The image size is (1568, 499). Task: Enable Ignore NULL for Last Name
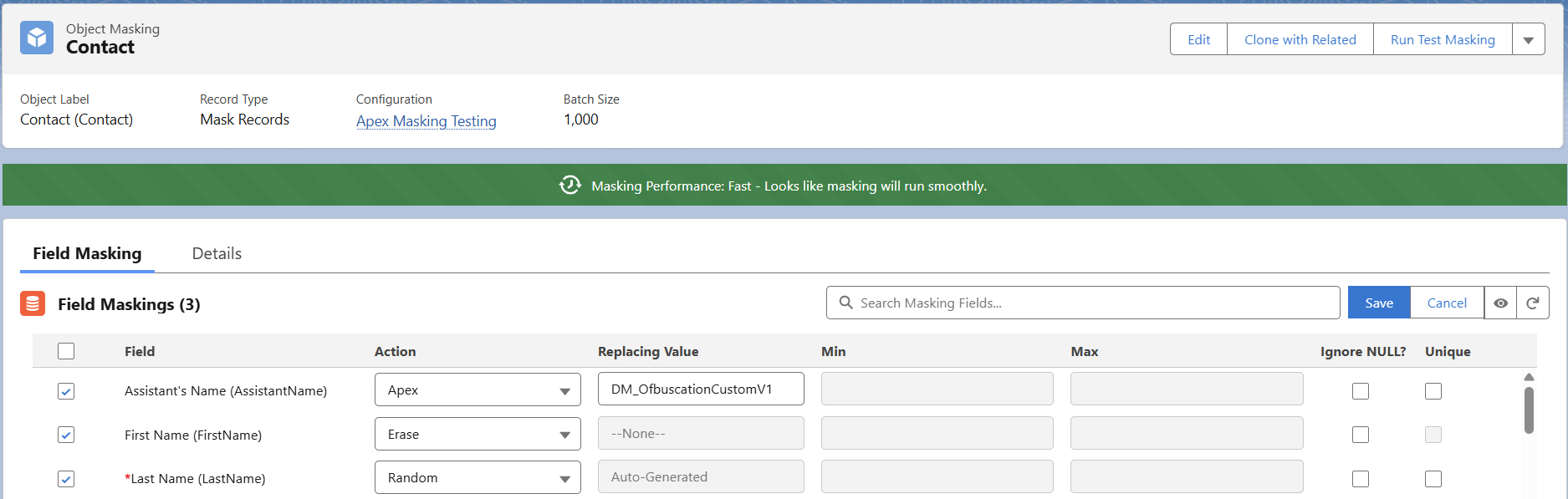click(x=1361, y=479)
